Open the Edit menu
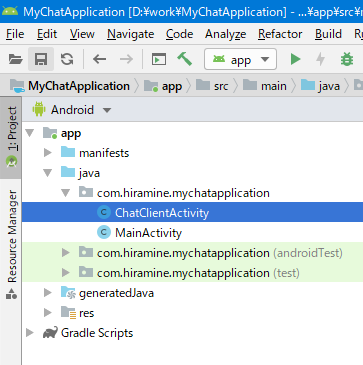Screen dimensions: 363x365 47,34
